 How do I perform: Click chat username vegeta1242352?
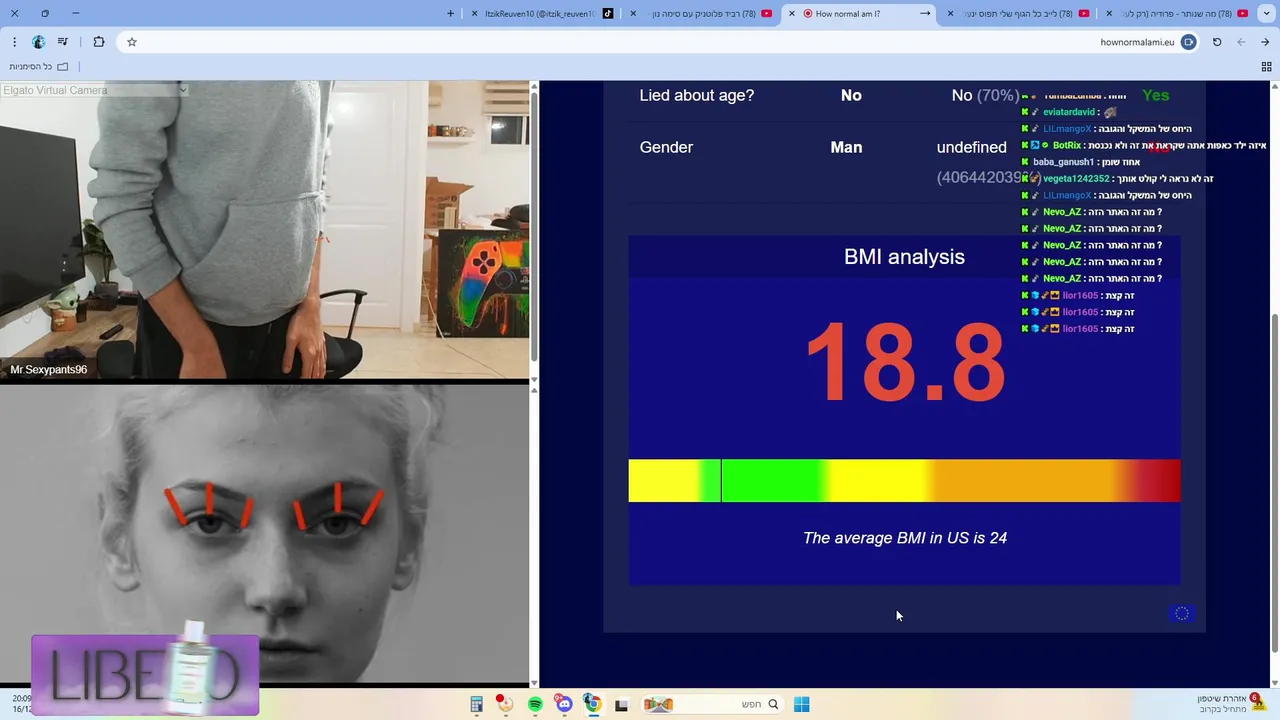pyautogui.click(x=1076, y=179)
